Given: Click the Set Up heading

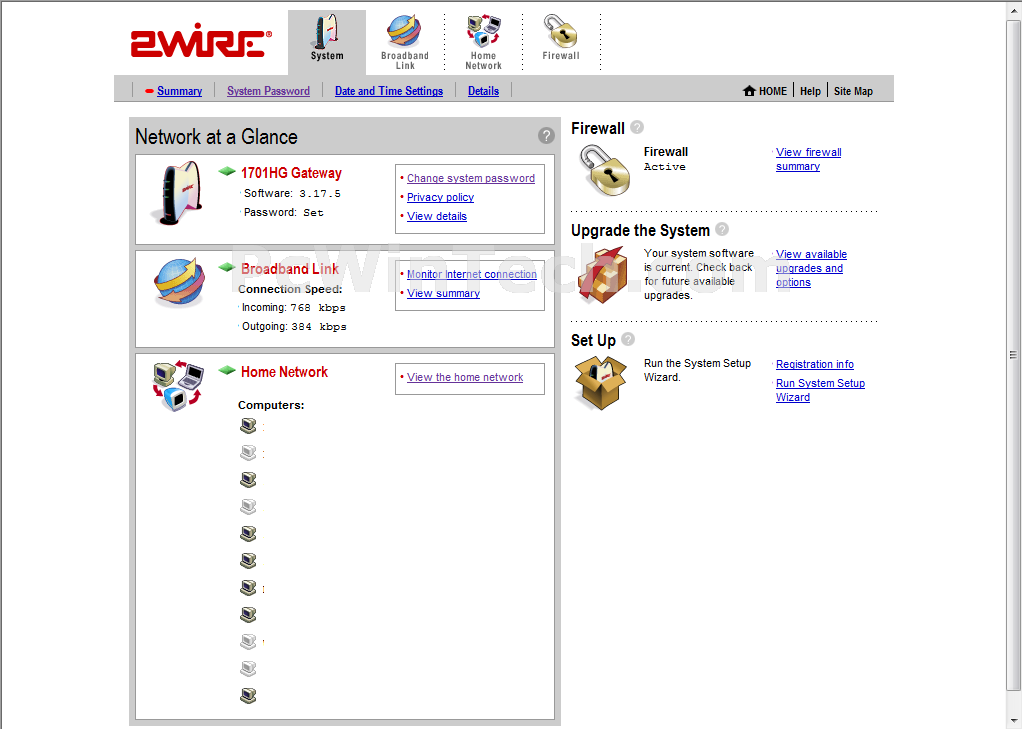Looking at the screenshot, I should (593, 340).
